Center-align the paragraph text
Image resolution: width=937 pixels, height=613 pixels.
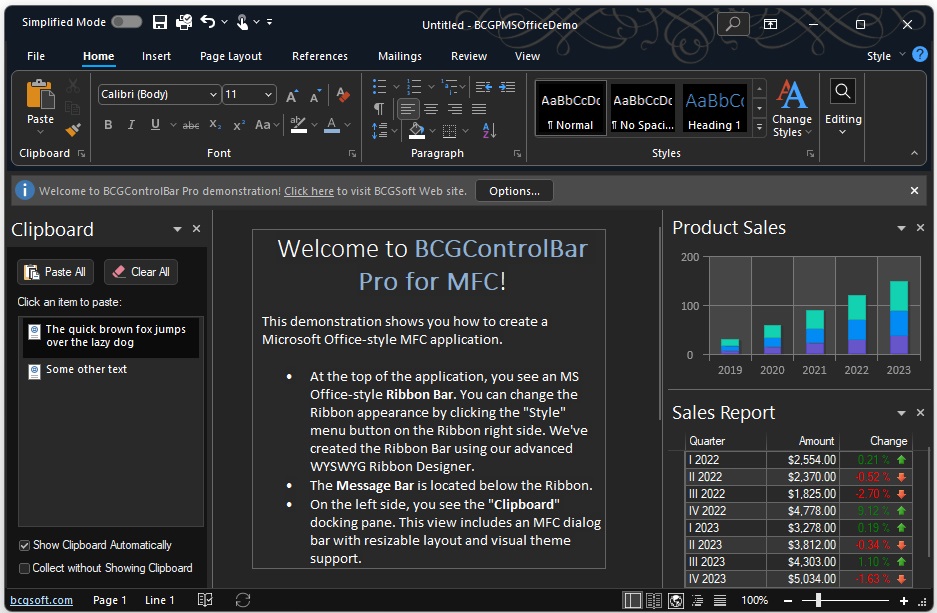(431, 108)
